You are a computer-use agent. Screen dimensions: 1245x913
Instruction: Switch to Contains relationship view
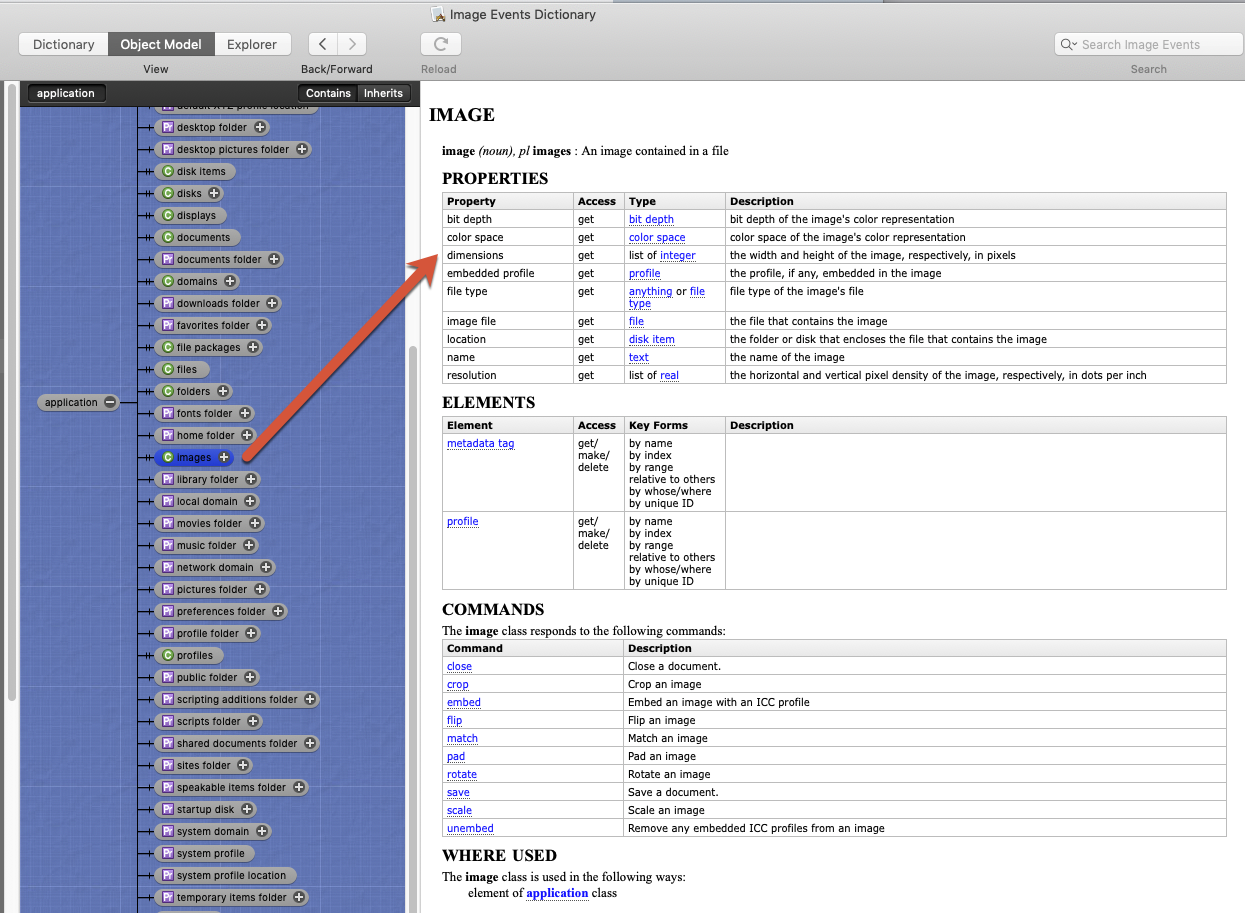(x=328, y=93)
